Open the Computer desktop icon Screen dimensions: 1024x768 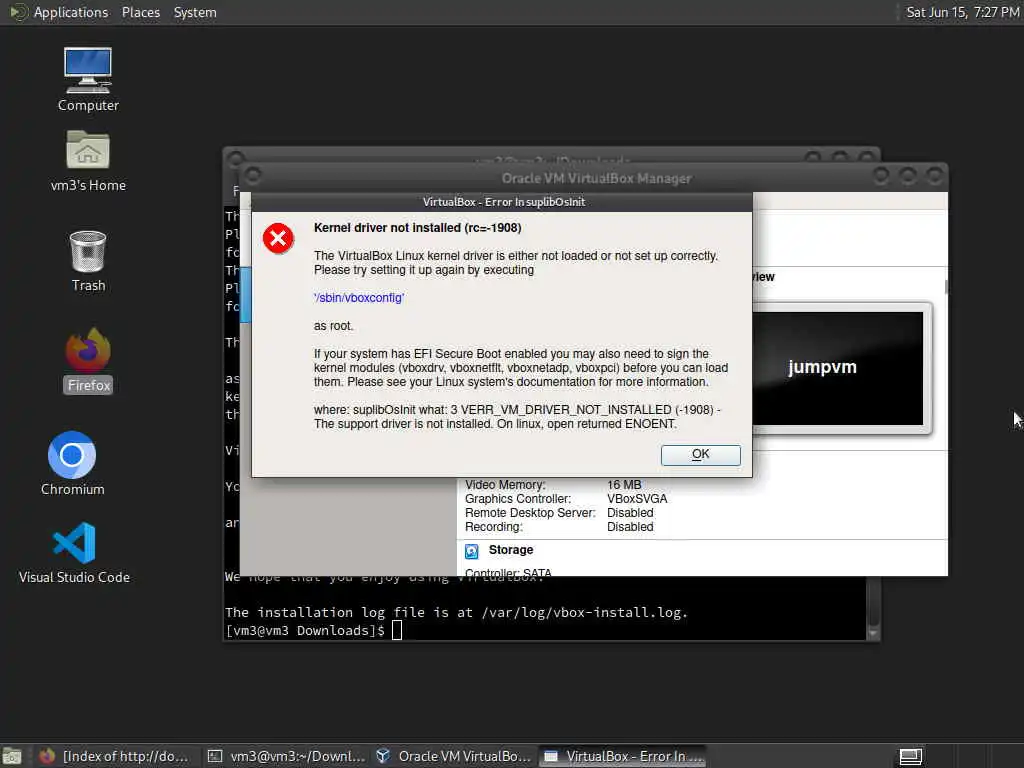(x=88, y=80)
